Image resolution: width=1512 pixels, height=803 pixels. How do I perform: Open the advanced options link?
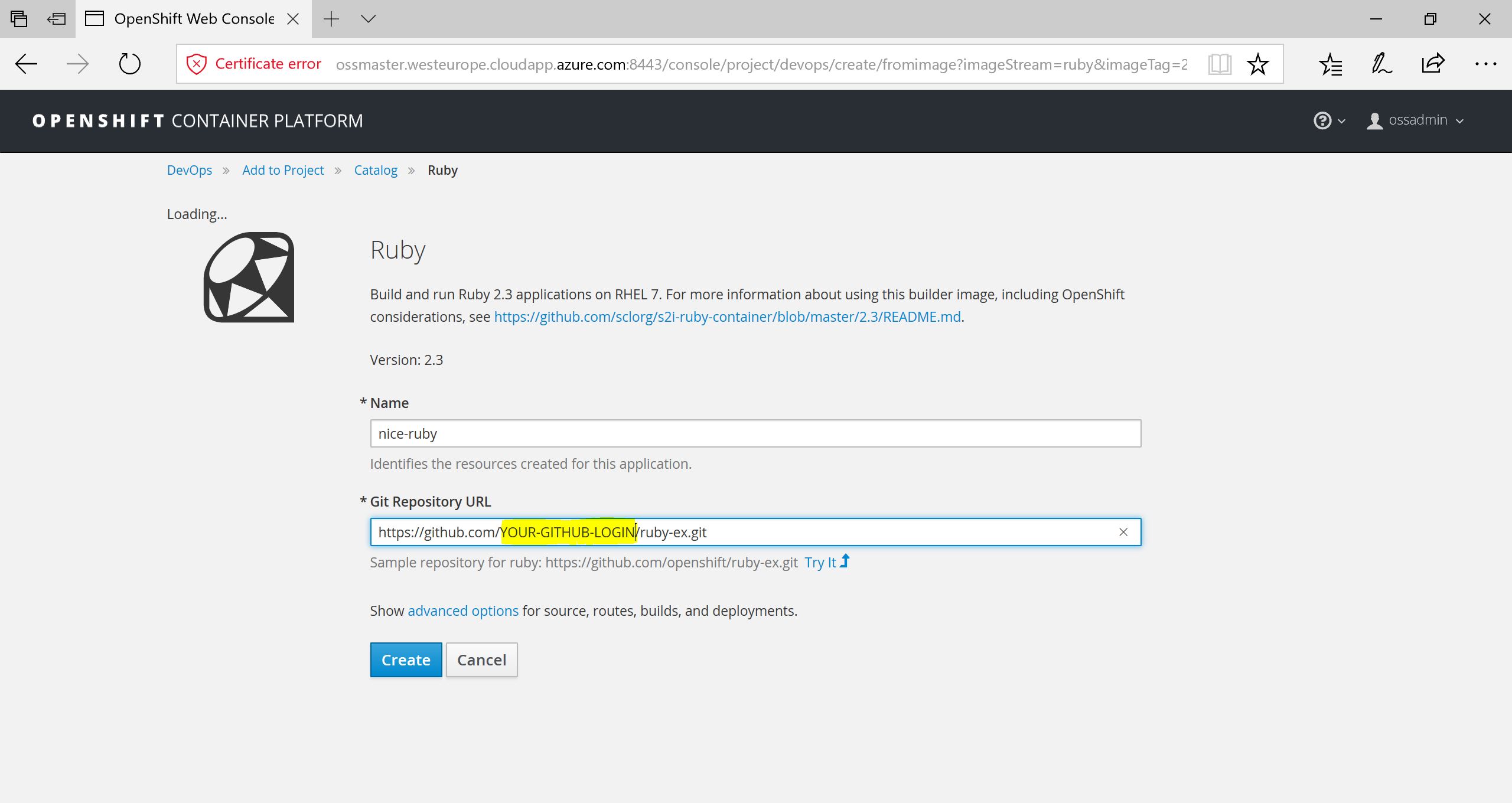click(462, 611)
